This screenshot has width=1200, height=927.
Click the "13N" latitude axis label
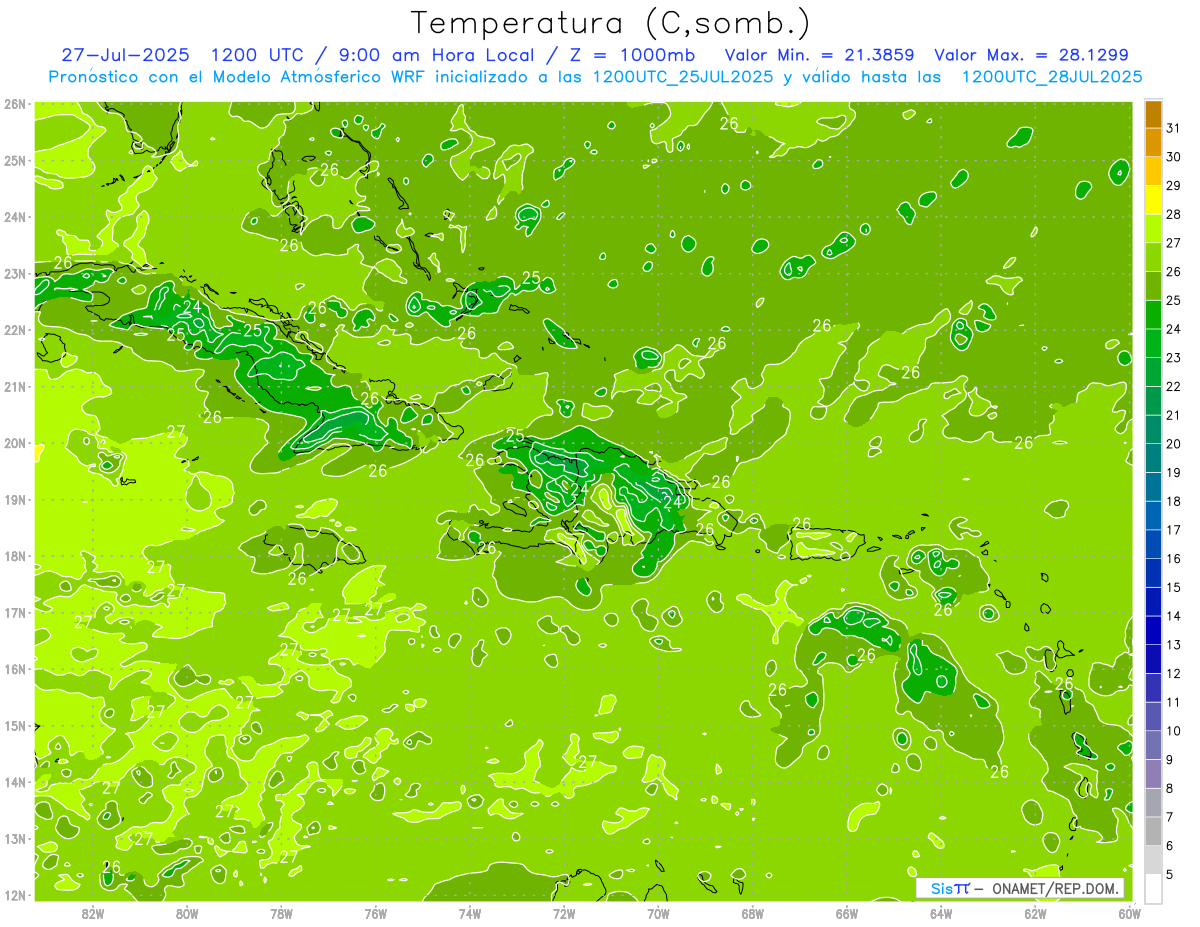pyautogui.click(x=15, y=838)
